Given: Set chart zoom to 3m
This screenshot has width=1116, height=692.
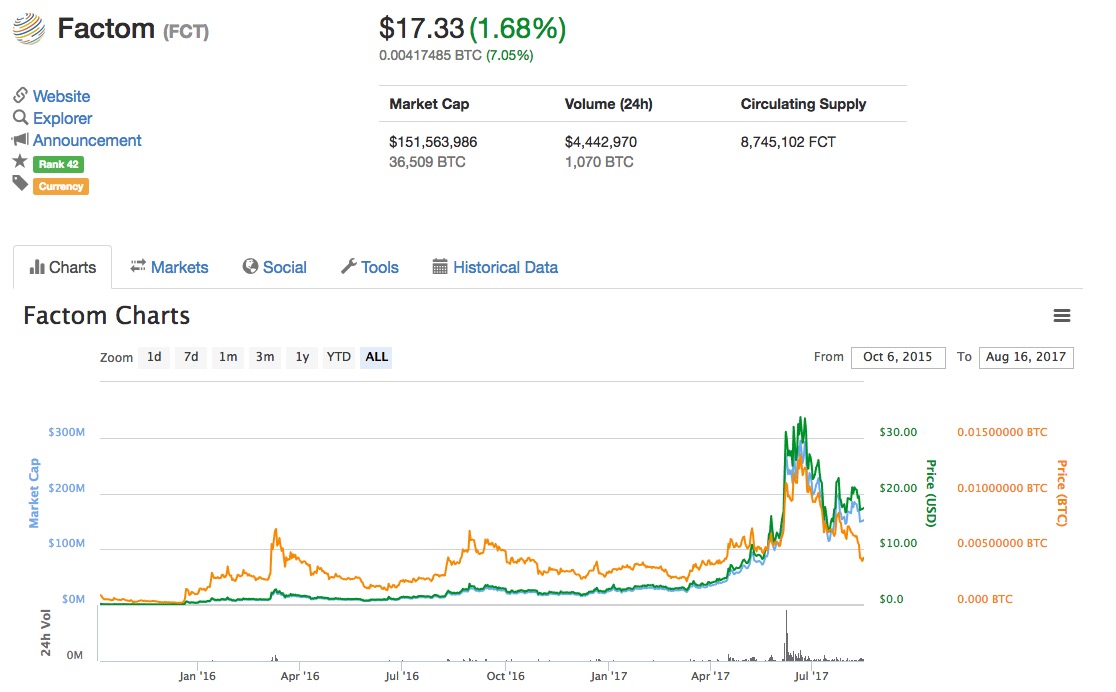Looking at the screenshot, I should coord(265,357).
